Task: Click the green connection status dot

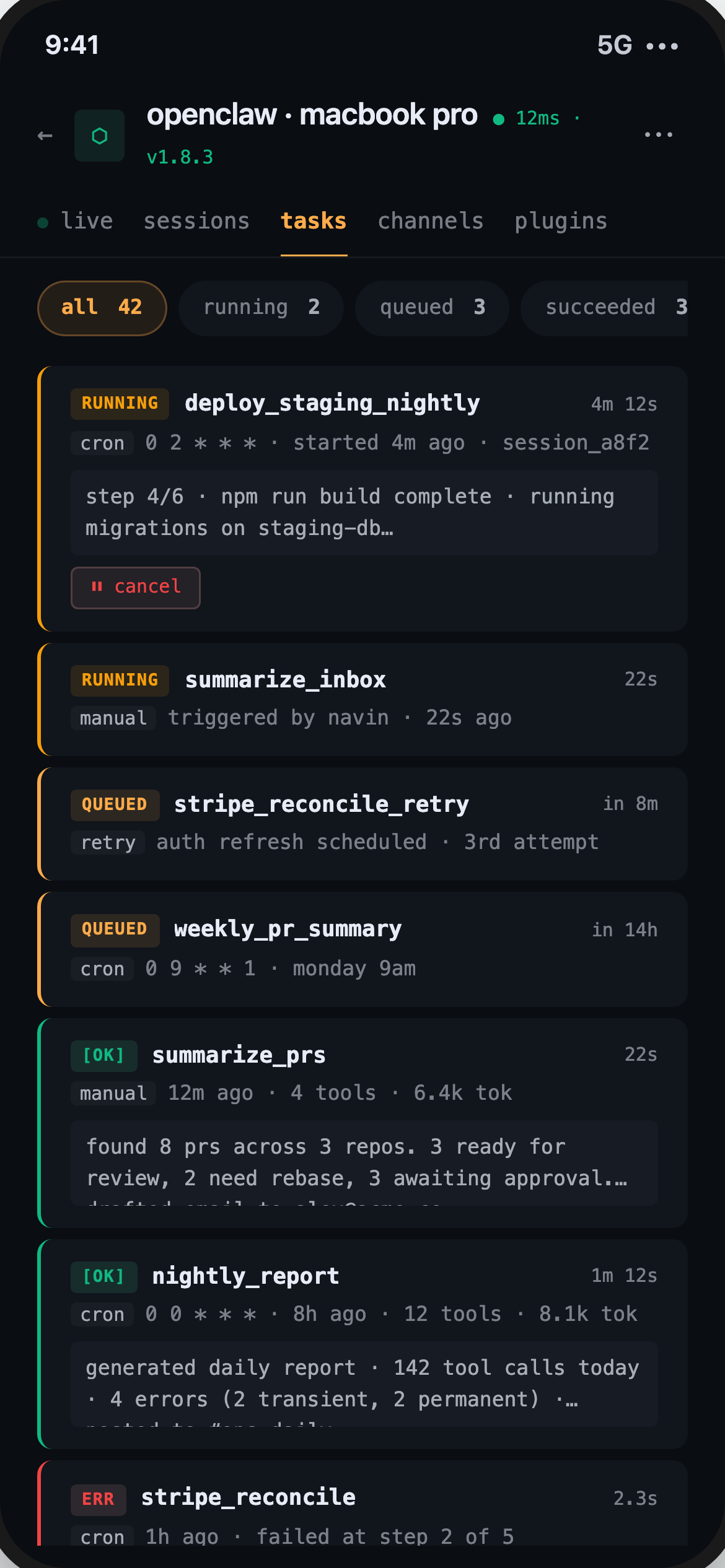Action: 498,119
